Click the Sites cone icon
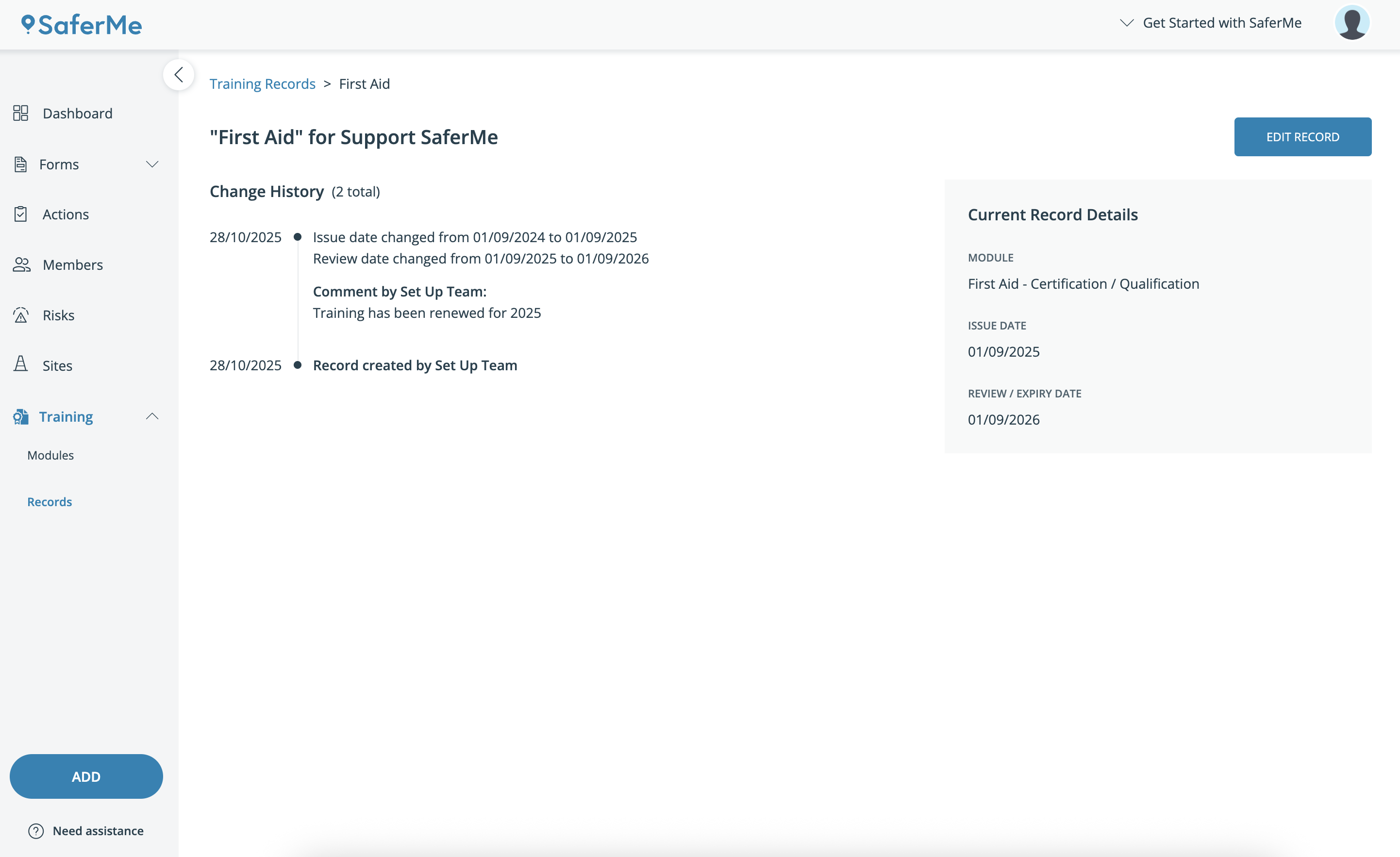1400x857 pixels. [21, 364]
